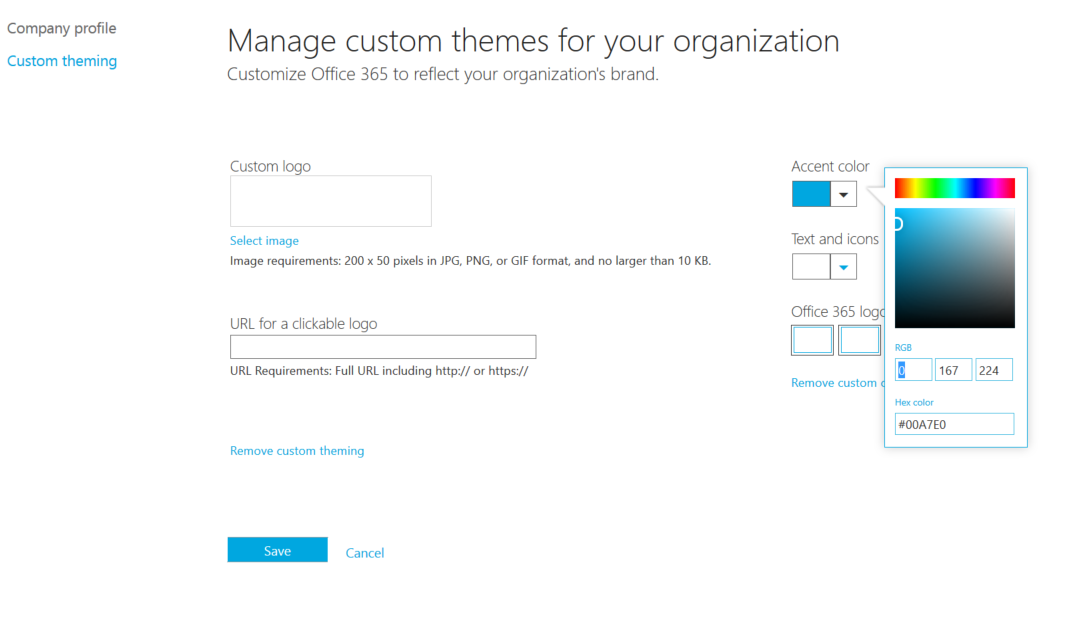Edit the red RGB value field
Viewport: 1081px width, 626px height.
[x=913, y=369]
